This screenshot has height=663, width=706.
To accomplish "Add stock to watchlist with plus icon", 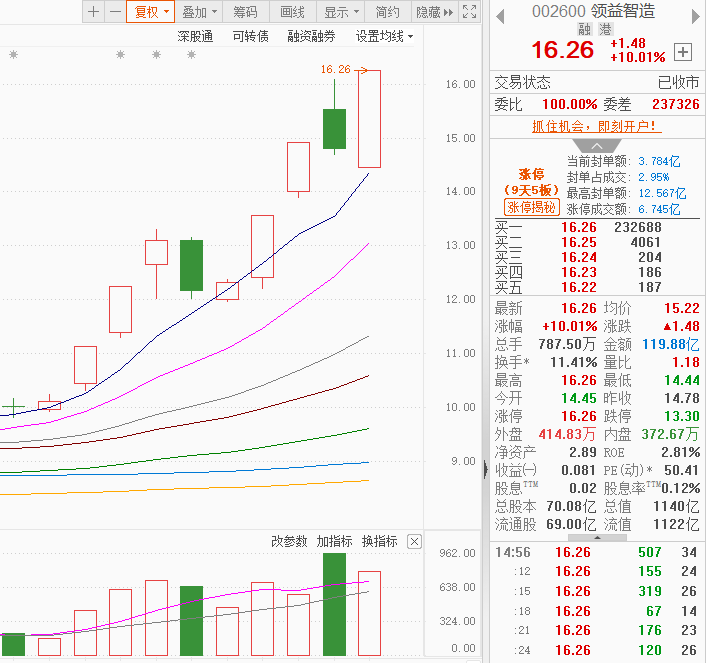I will point(683,52).
